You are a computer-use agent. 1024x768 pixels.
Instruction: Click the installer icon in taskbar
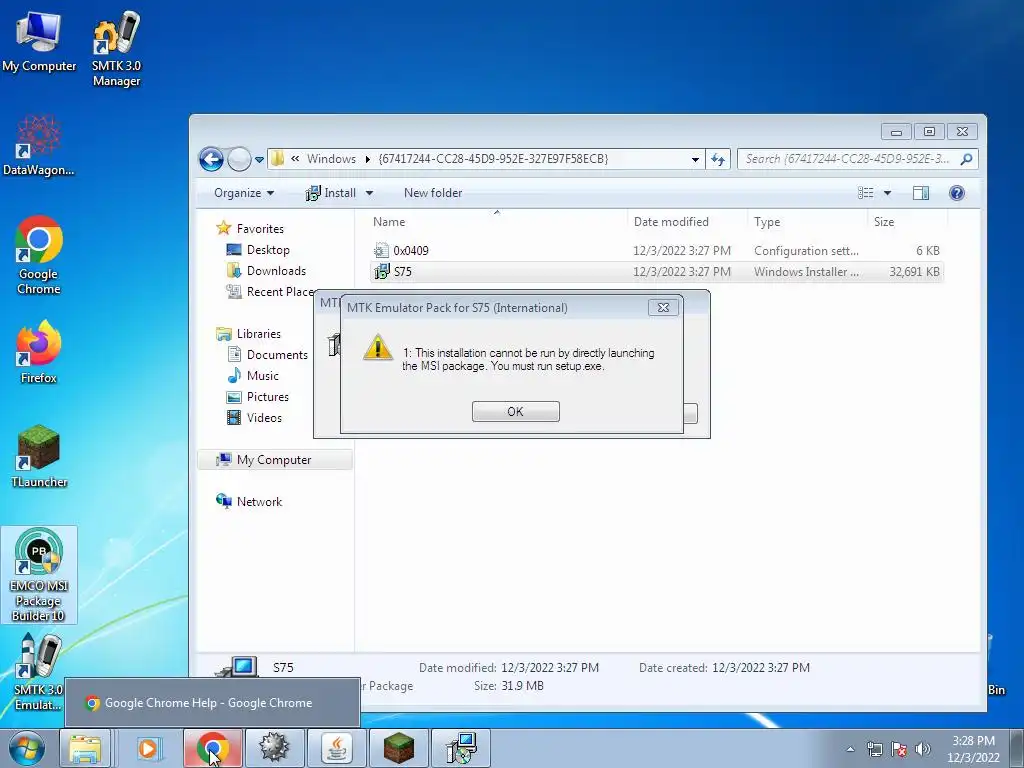(461, 748)
